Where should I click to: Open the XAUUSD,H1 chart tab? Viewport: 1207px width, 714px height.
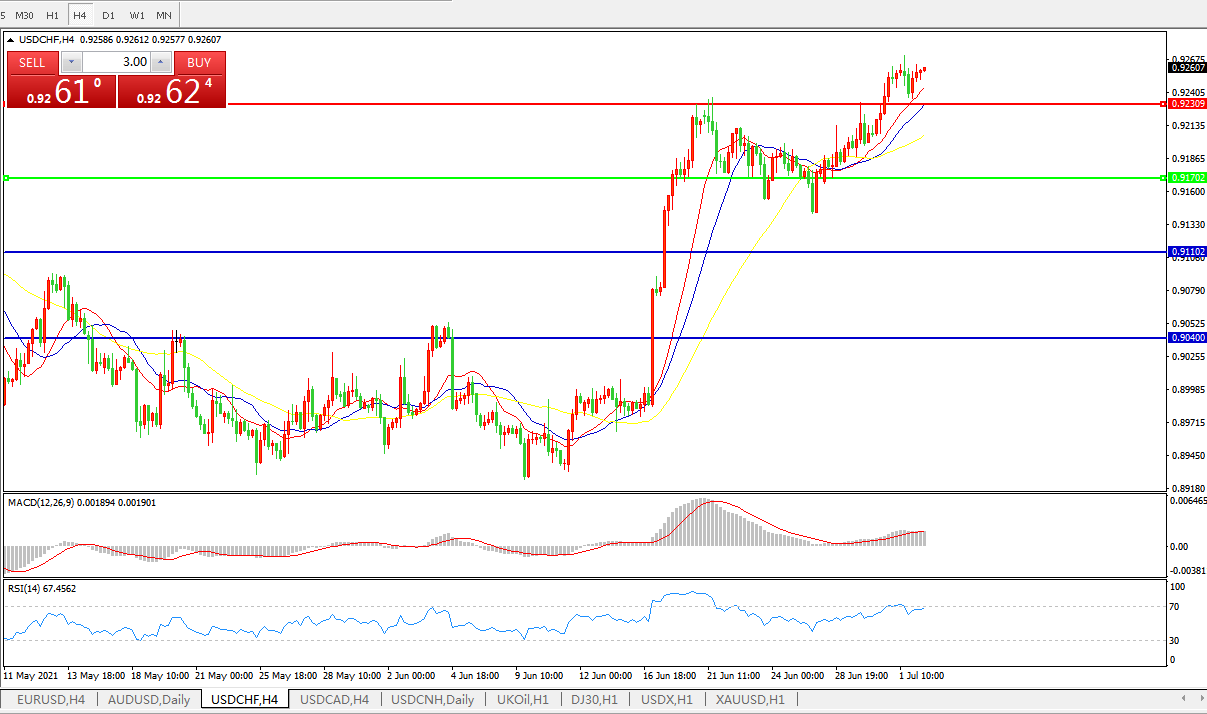point(749,700)
